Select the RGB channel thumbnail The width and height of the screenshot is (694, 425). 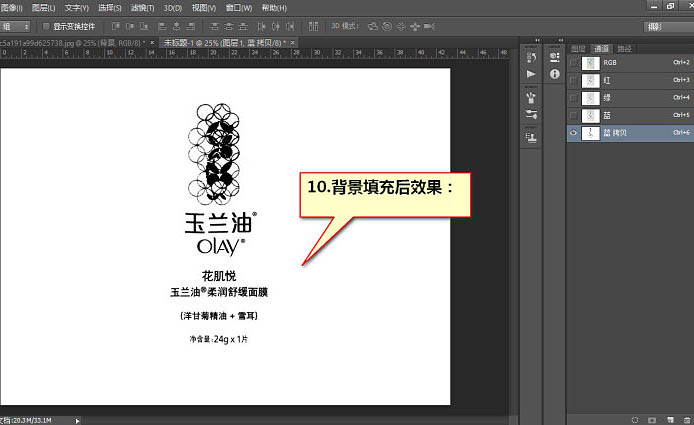tap(590, 63)
